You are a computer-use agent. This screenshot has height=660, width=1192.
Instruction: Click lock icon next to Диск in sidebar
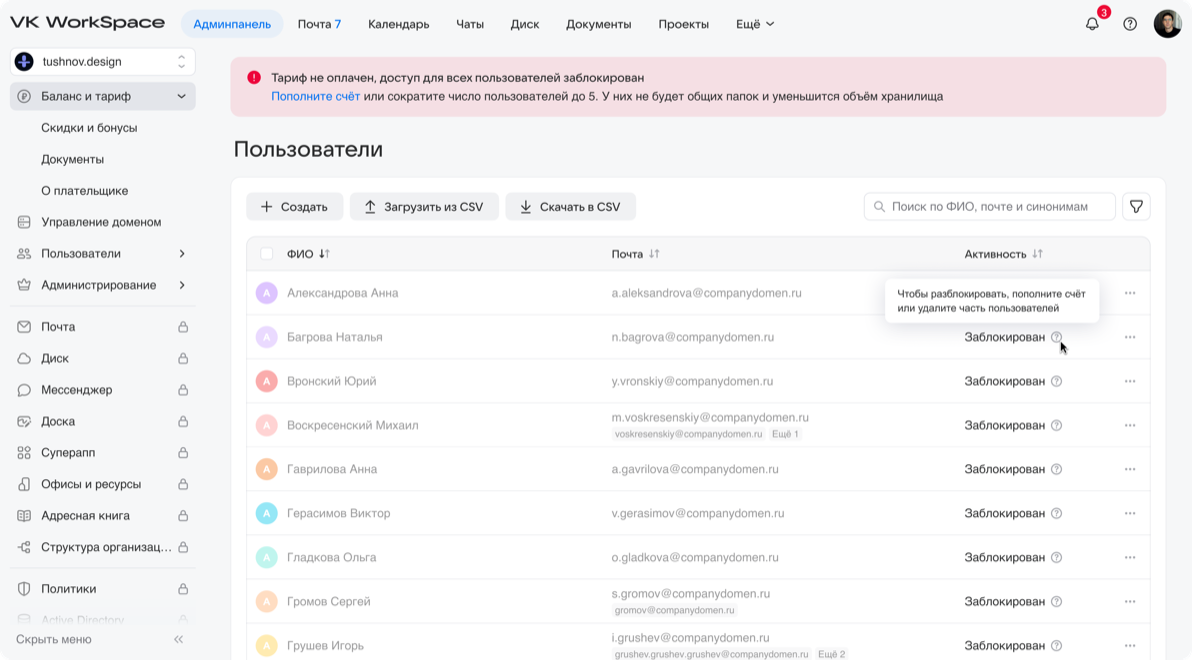click(x=183, y=358)
